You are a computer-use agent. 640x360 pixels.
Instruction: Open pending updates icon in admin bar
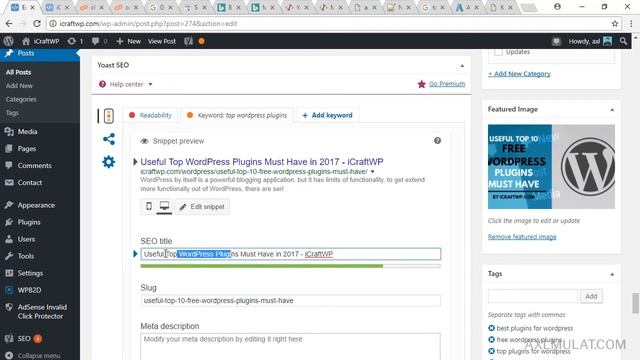75,41
